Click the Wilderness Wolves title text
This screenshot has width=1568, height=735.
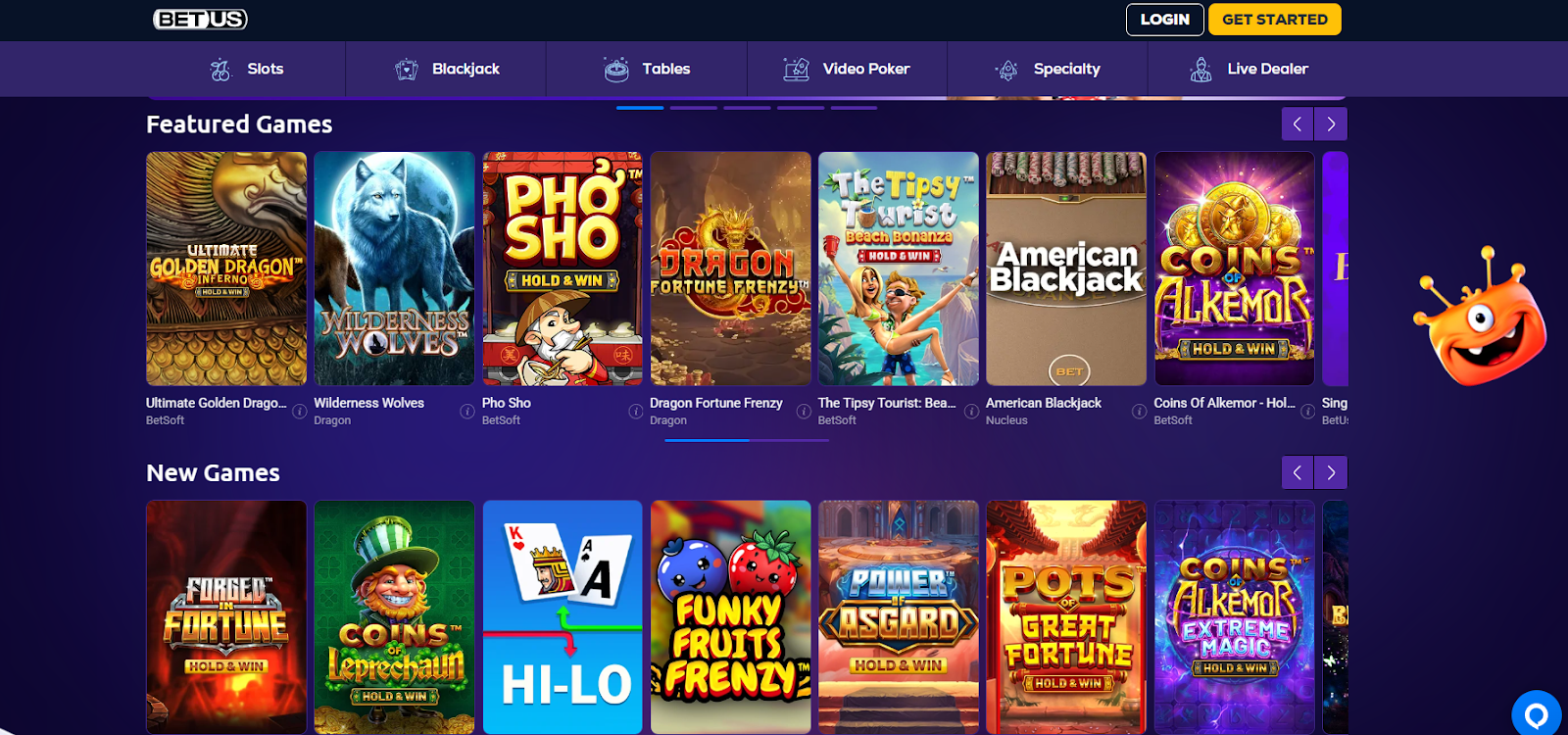click(x=368, y=403)
